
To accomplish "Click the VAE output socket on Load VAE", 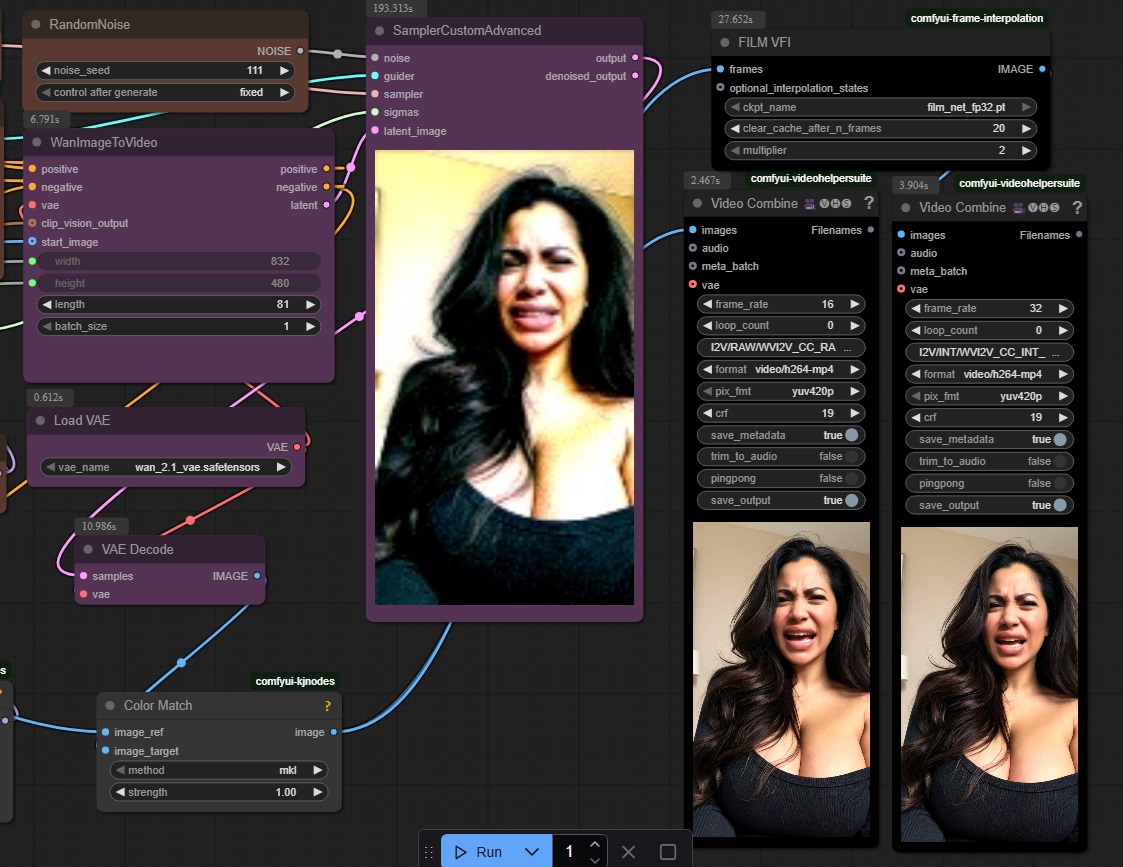I will [297, 447].
